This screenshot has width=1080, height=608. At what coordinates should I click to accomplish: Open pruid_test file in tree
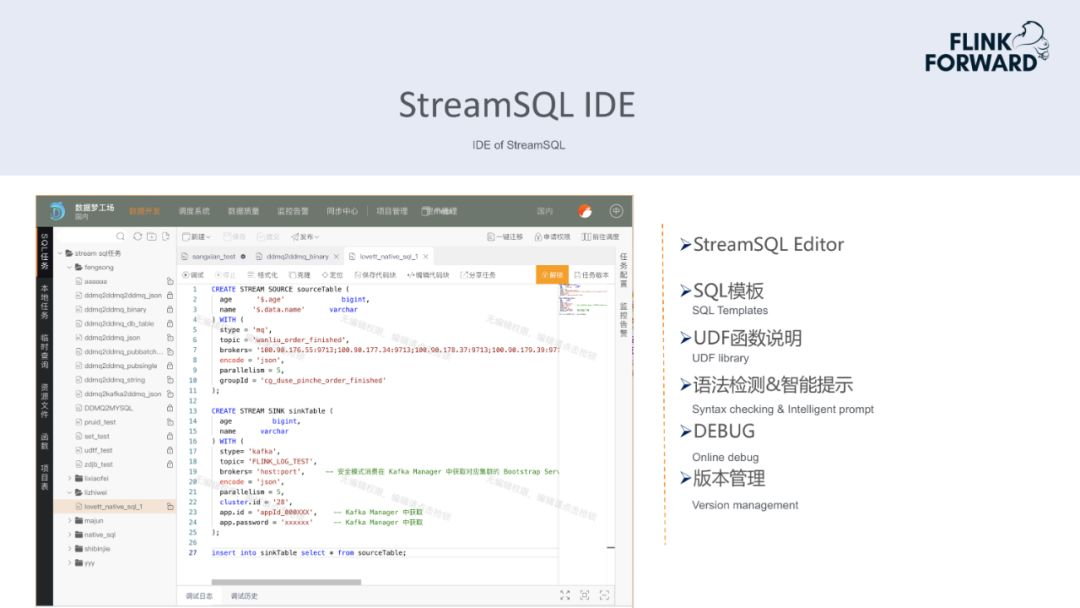100,422
